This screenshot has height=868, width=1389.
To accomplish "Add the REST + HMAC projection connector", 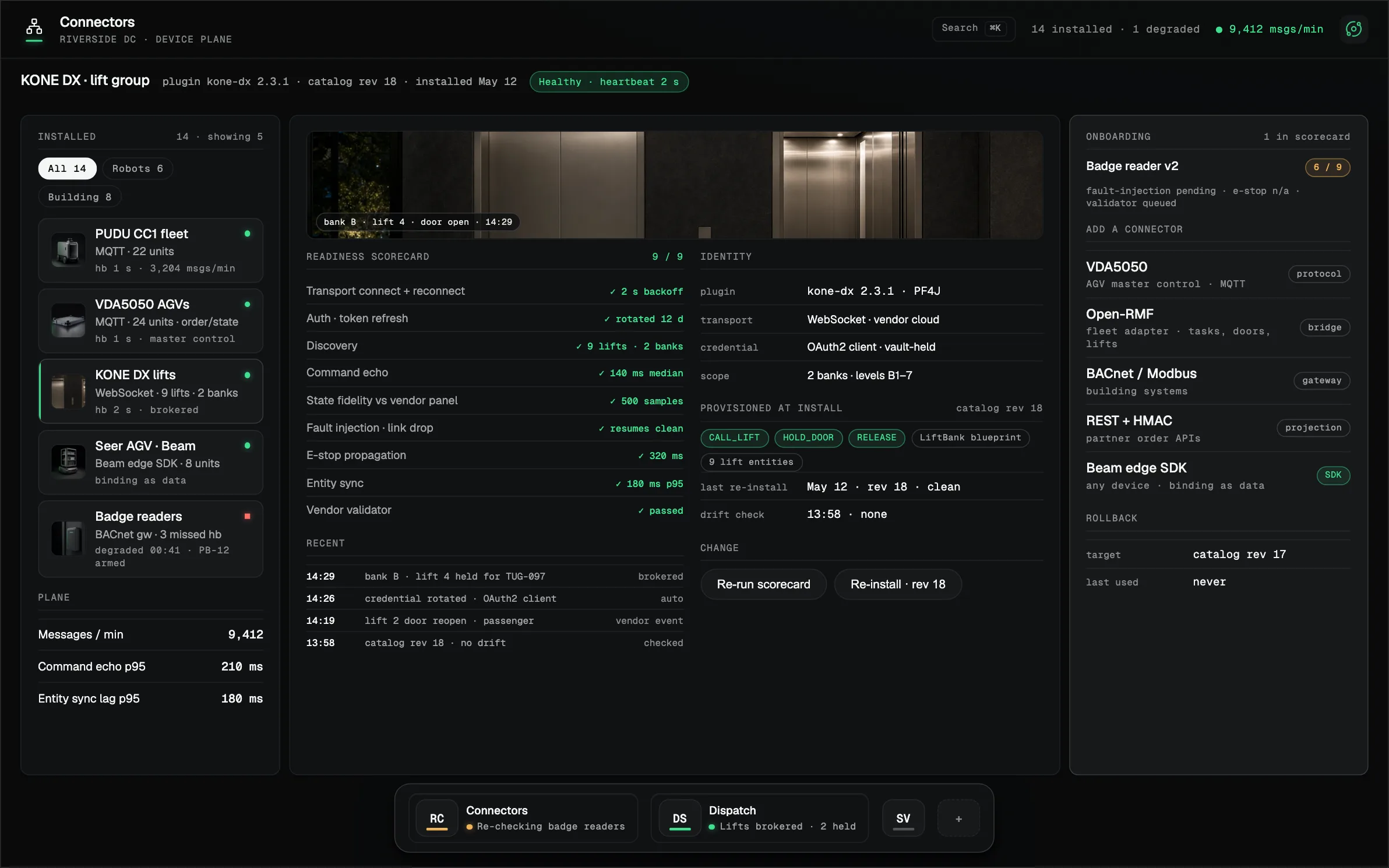I will pos(1218,428).
